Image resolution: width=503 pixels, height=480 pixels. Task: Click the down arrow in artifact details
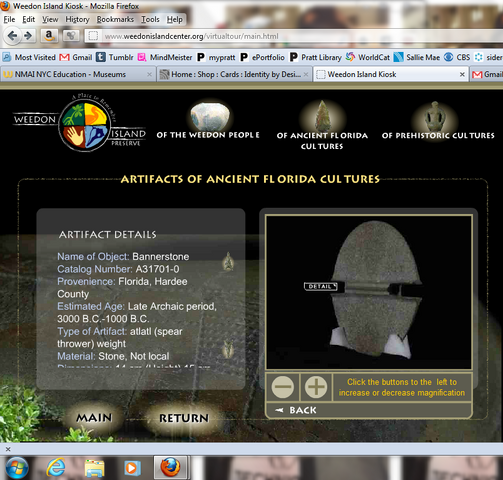tap(228, 349)
